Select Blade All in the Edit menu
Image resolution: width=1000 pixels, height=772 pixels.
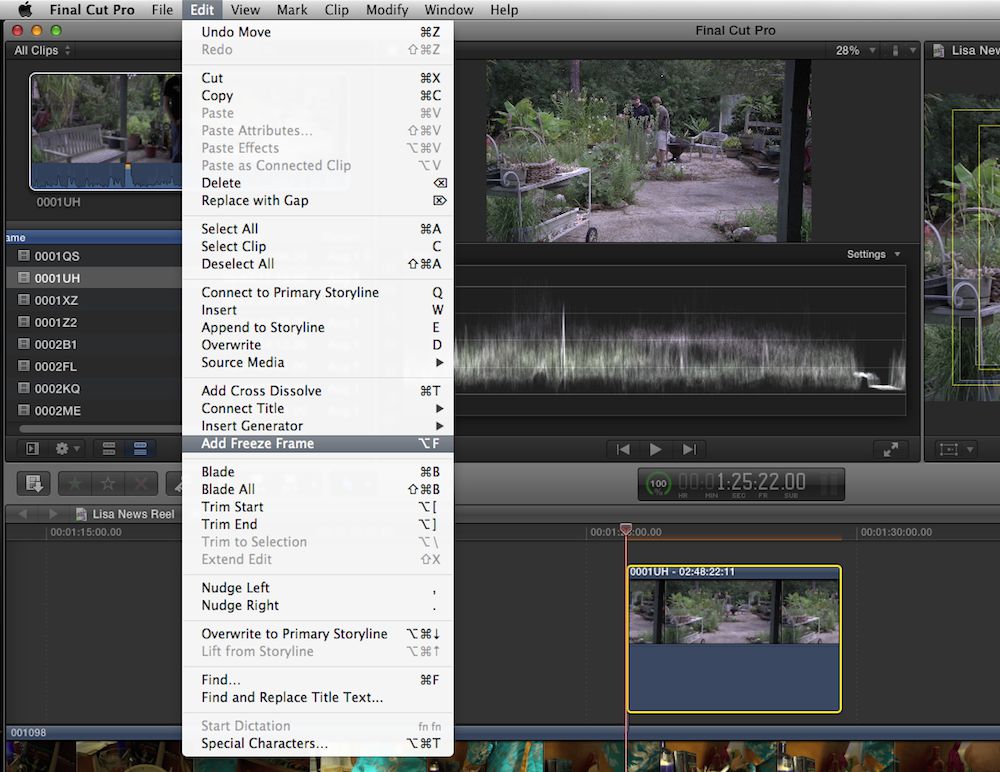(228, 489)
